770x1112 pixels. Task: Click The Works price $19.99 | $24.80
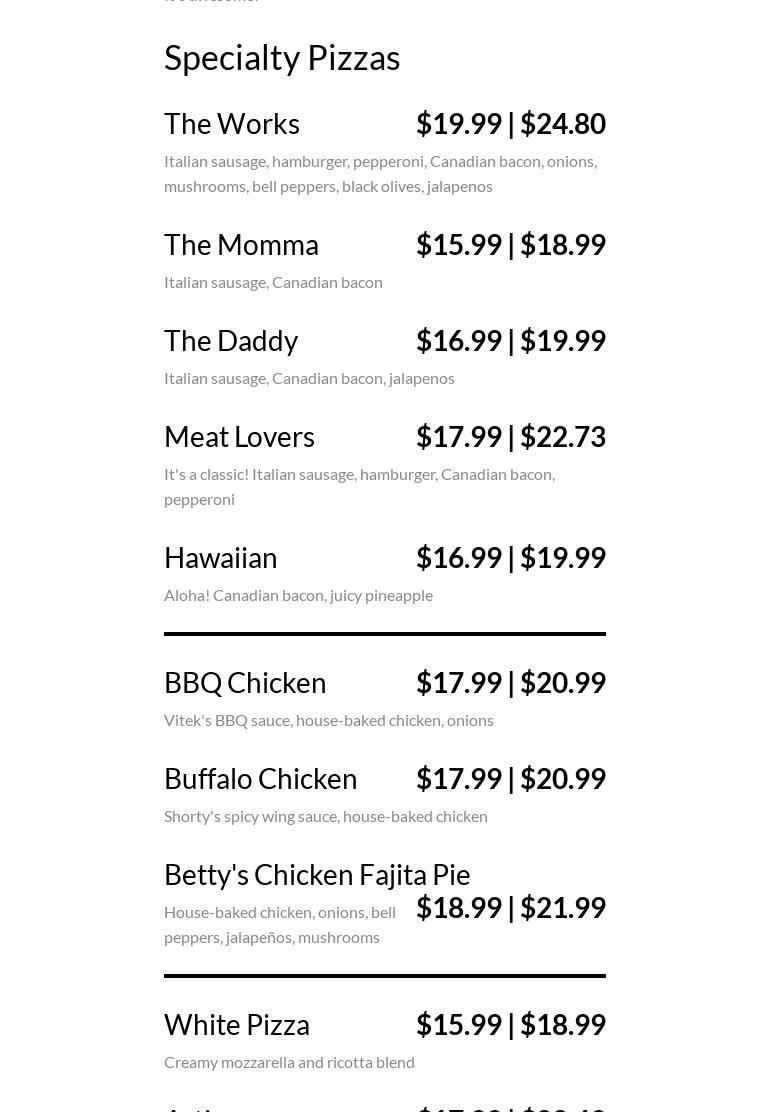coord(510,124)
